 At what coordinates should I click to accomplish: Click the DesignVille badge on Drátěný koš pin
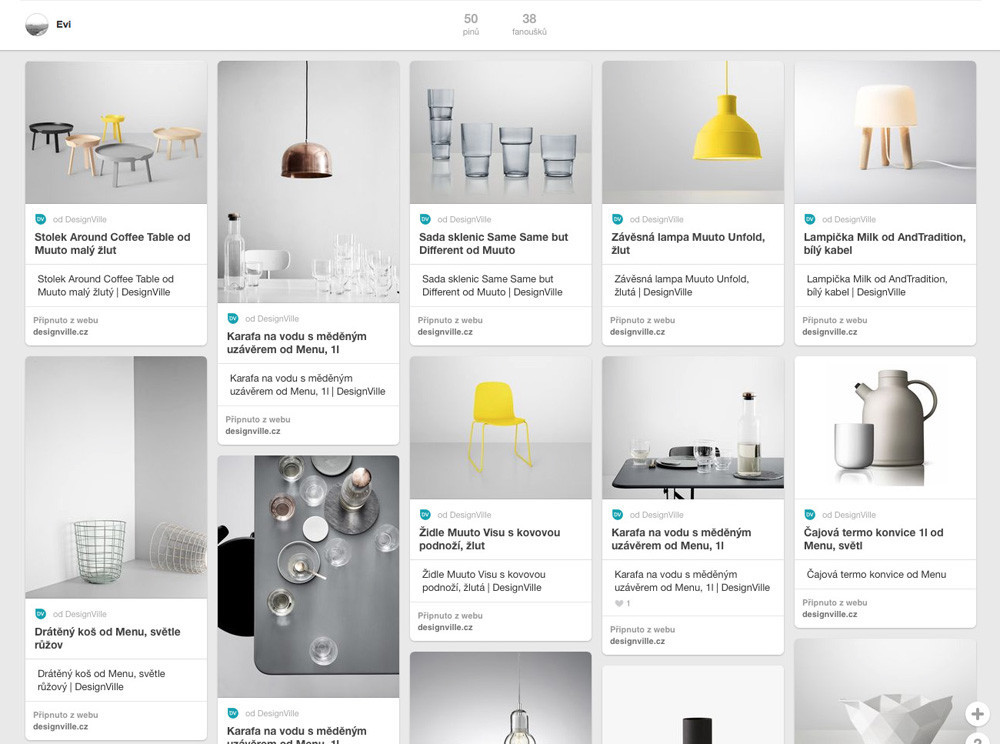coord(40,614)
